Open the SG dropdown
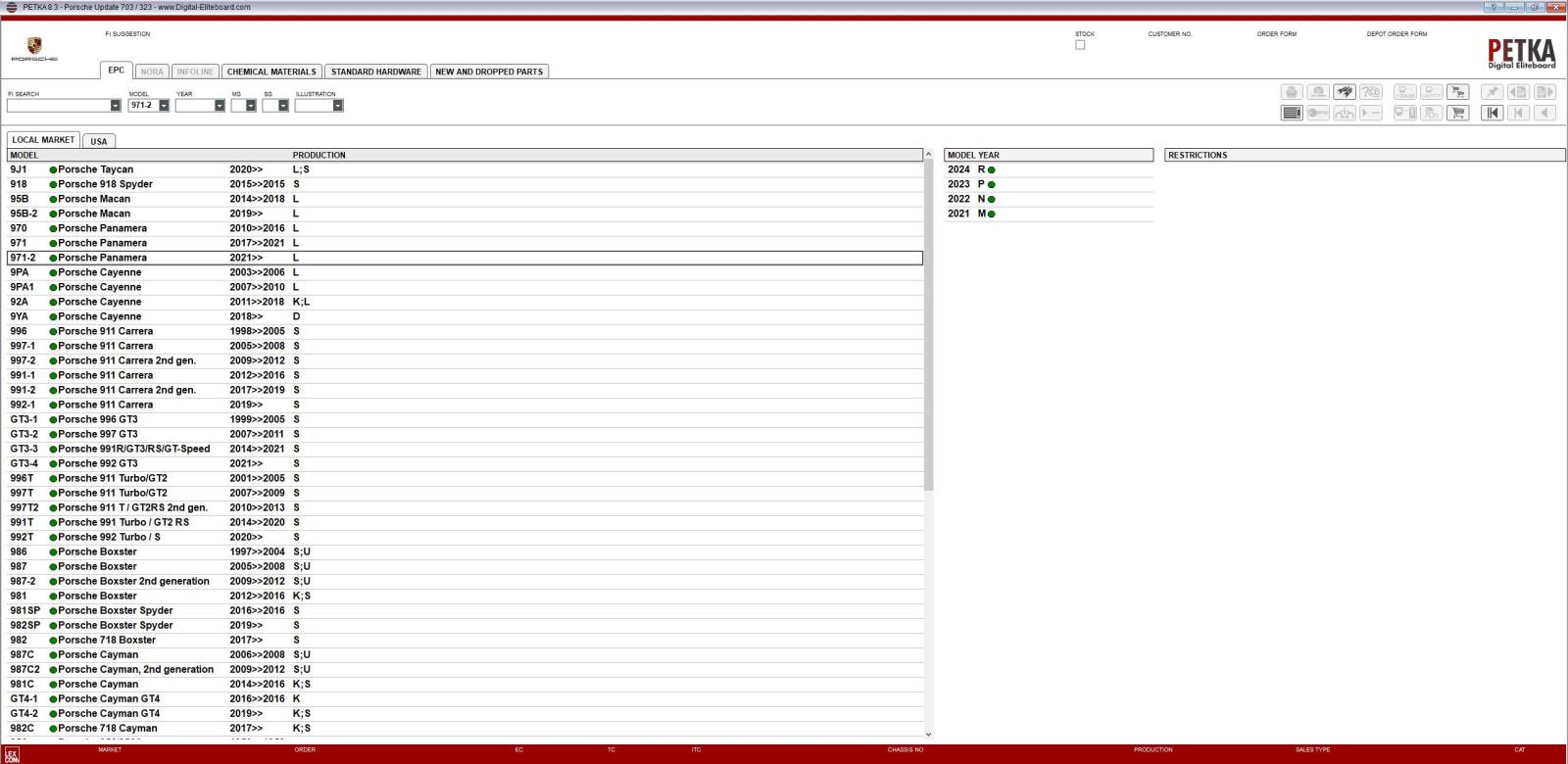 tap(283, 106)
